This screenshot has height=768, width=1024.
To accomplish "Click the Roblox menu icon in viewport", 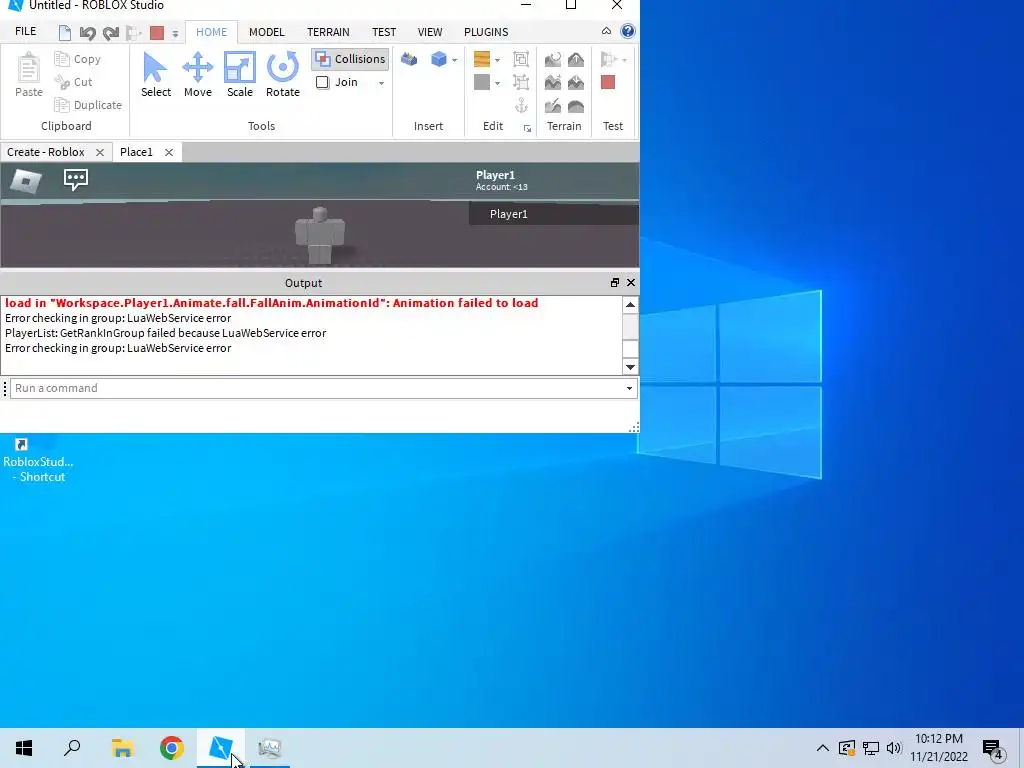I will coord(26,181).
